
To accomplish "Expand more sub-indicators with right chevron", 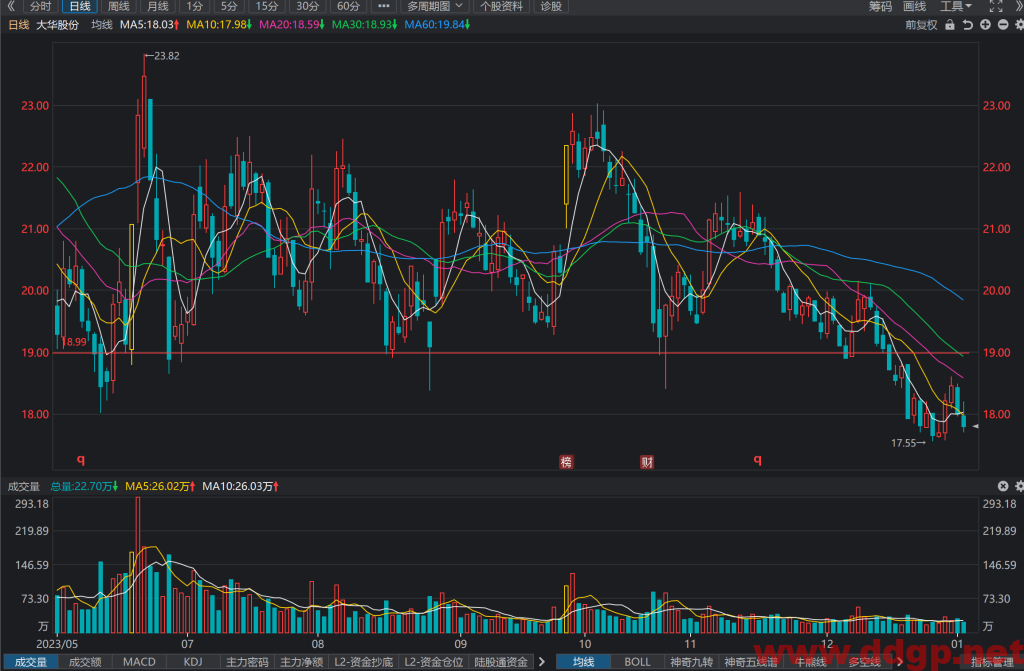I will 542,662.
